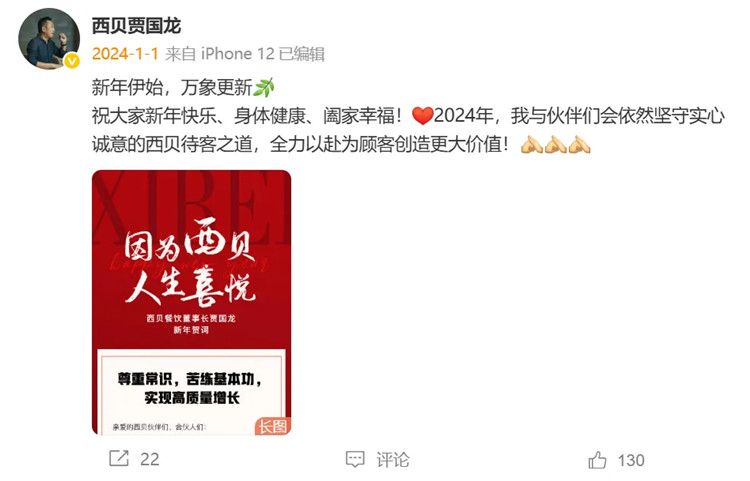
Task: View edit history via 已编辑 label
Action: point(301,54)
